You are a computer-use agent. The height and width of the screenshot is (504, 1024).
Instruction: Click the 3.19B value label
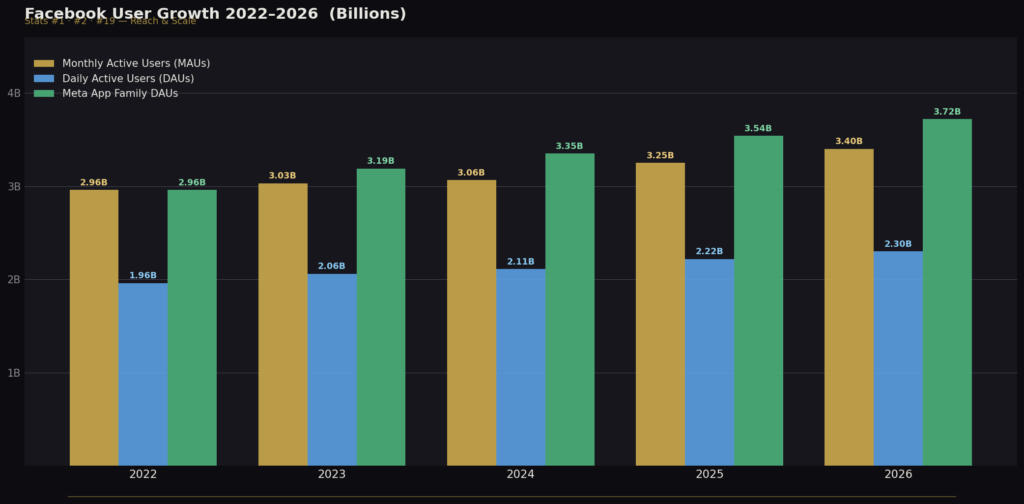(381, 161)
